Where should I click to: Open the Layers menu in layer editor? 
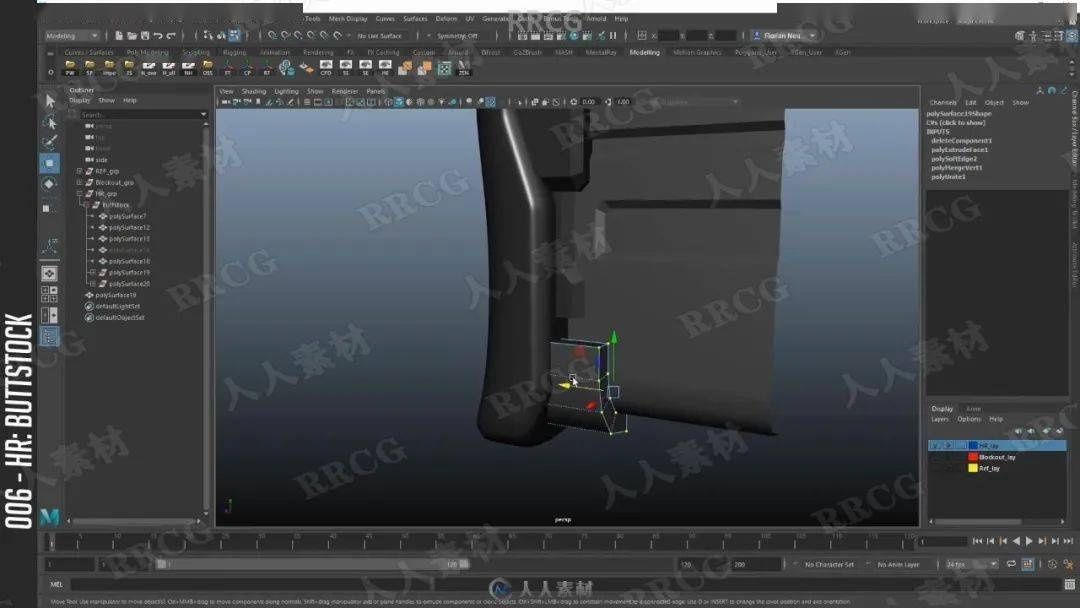pos(939,419)
